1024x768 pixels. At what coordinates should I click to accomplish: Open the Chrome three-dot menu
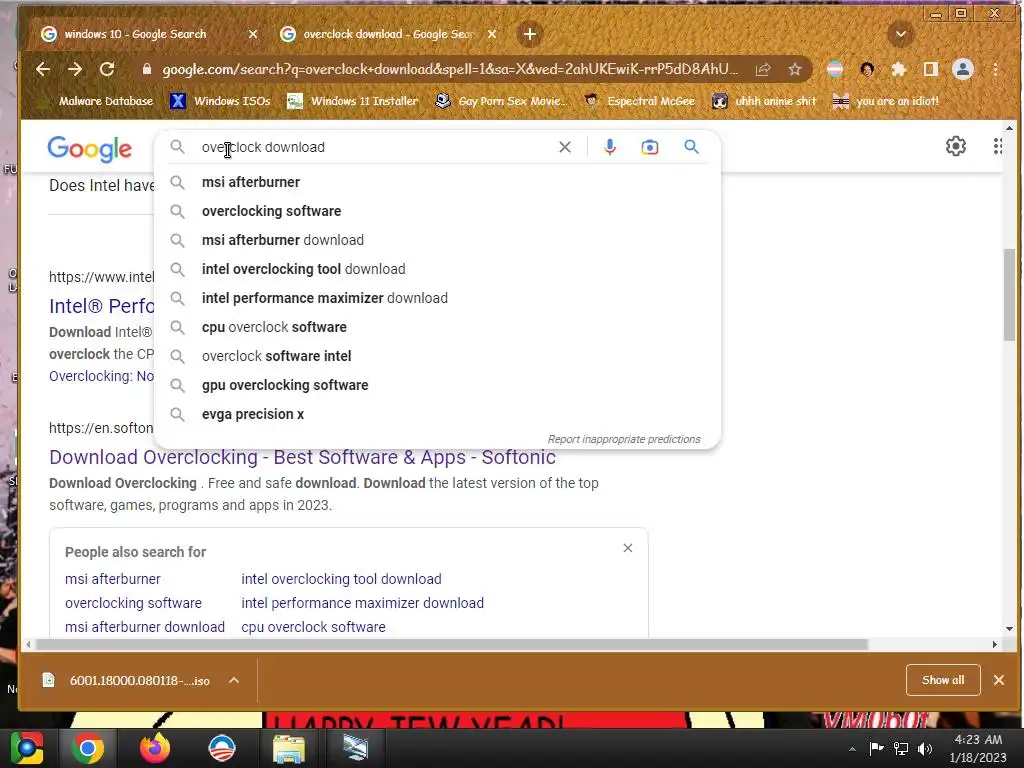pos(995,69)
